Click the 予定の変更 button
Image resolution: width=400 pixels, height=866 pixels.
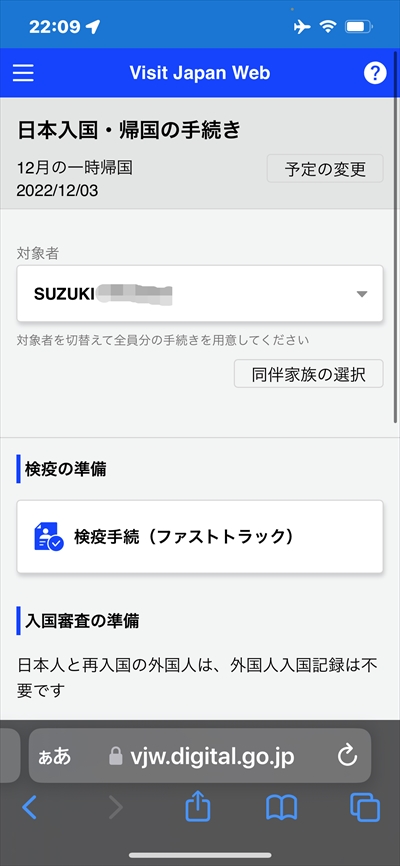(325, 168)
